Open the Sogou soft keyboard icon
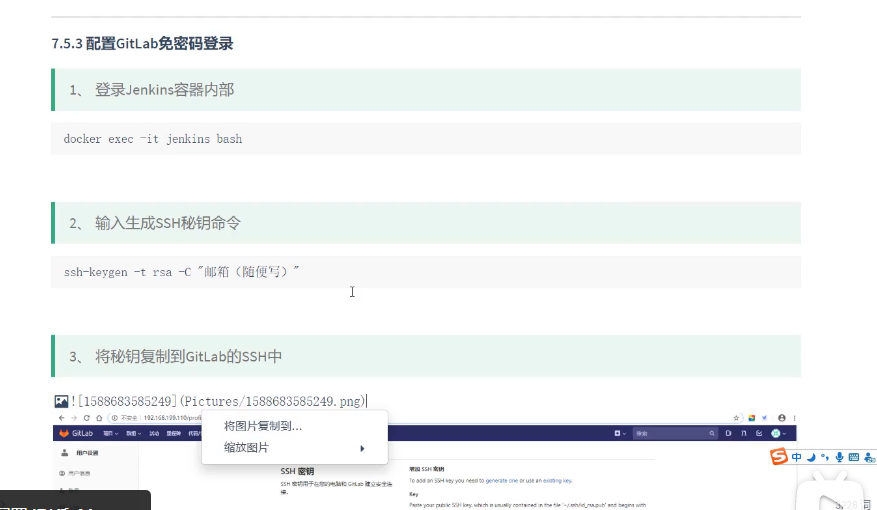This screenshot has width=877, height=510. tap(853, 457)
